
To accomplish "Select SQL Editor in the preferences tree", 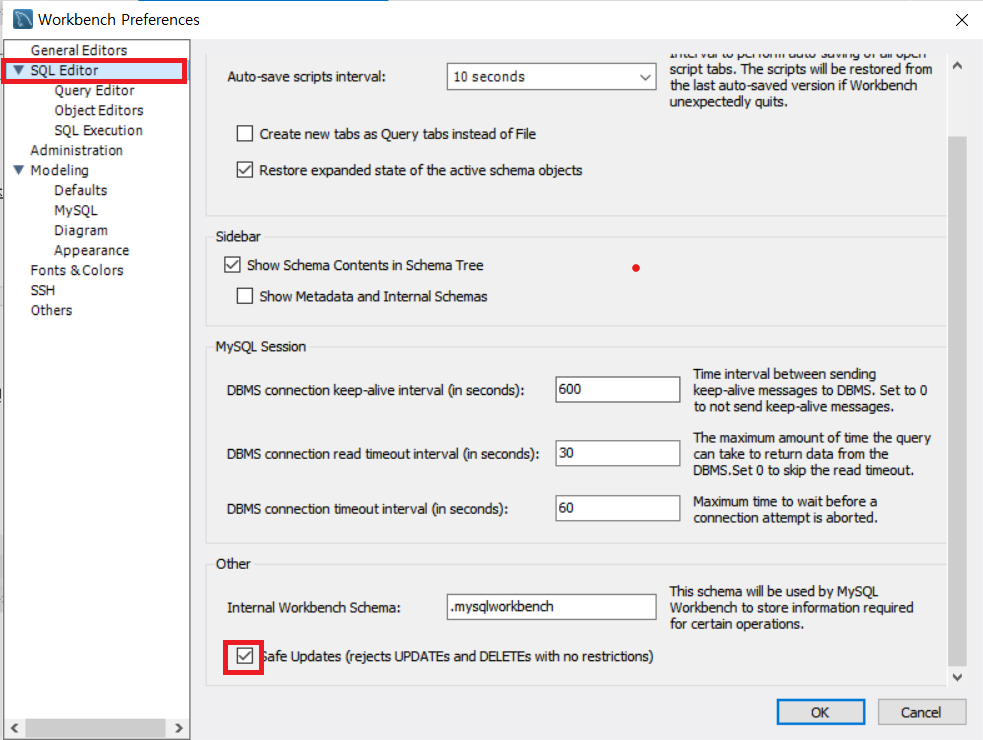I will click(x=65, y=70).
